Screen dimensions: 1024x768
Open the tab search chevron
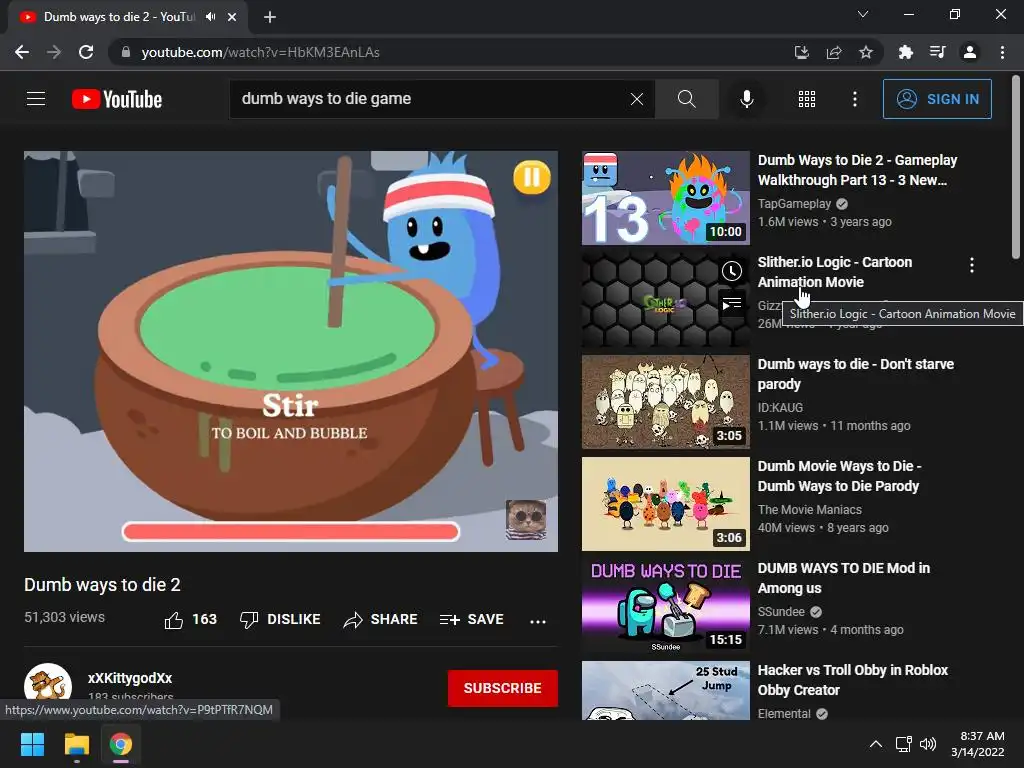tap(863, 14)
